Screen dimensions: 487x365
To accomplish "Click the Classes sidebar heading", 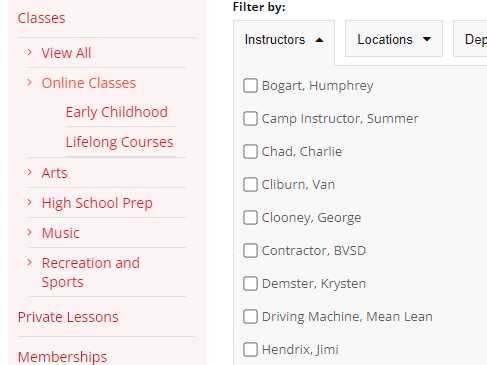I will pyautogui.click(x=41, y=18).
